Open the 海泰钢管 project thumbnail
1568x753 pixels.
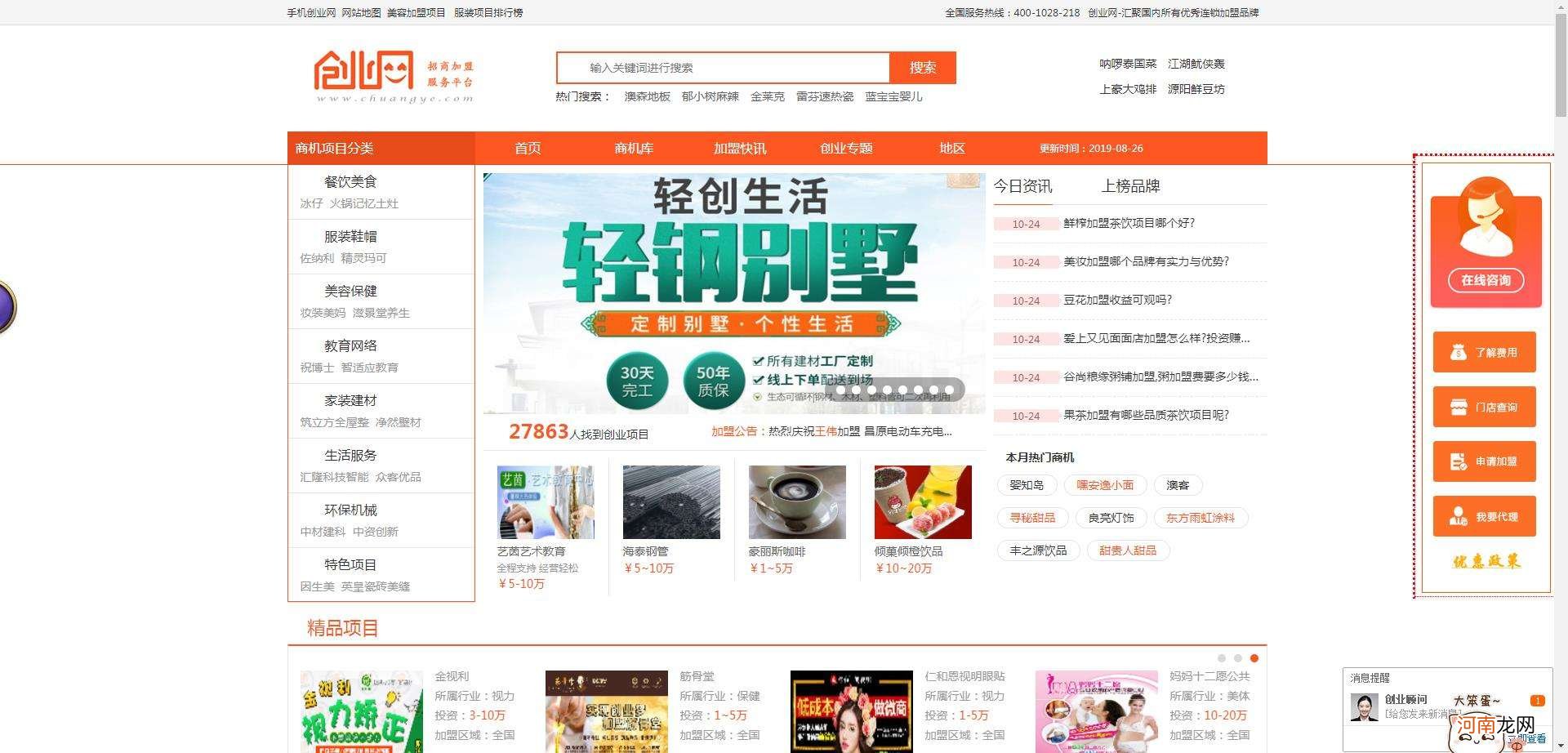(671, 501)
